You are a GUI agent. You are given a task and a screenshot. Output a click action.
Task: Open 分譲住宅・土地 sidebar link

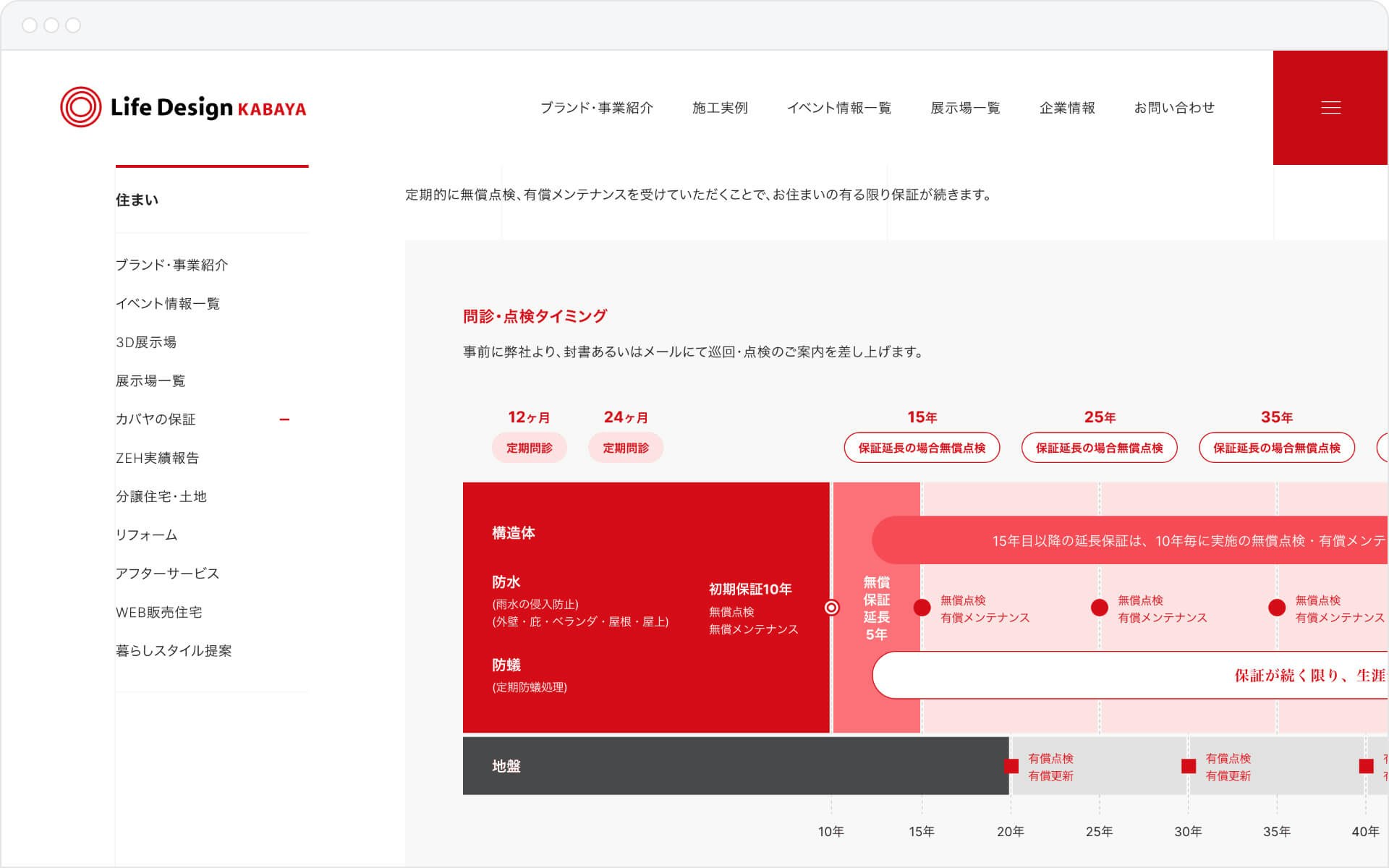click(161, 496)
